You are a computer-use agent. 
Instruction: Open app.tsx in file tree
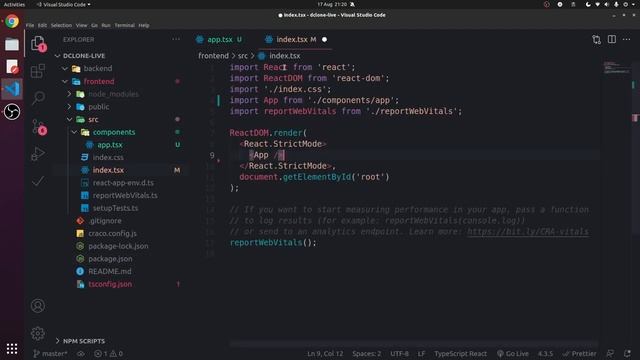click(x=109, y=144)
